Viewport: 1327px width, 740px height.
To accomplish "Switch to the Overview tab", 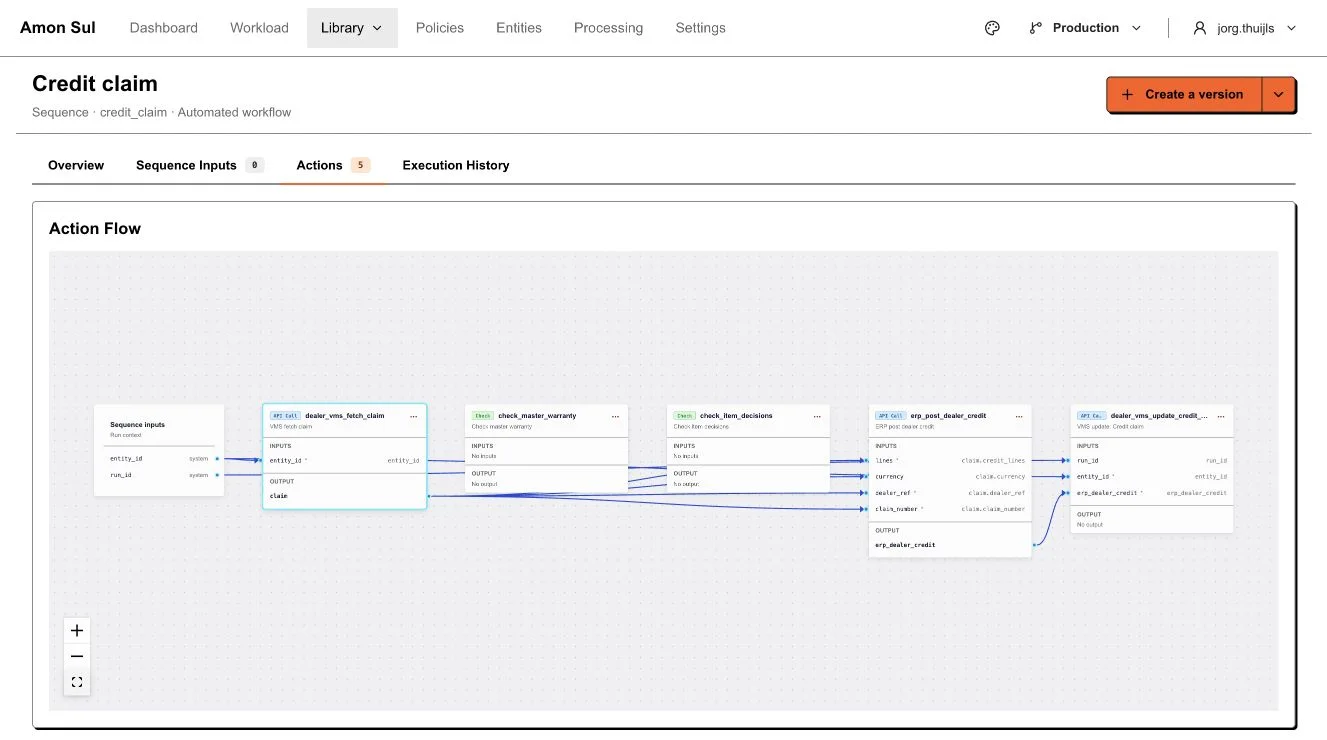I will (x=76, y=165).
